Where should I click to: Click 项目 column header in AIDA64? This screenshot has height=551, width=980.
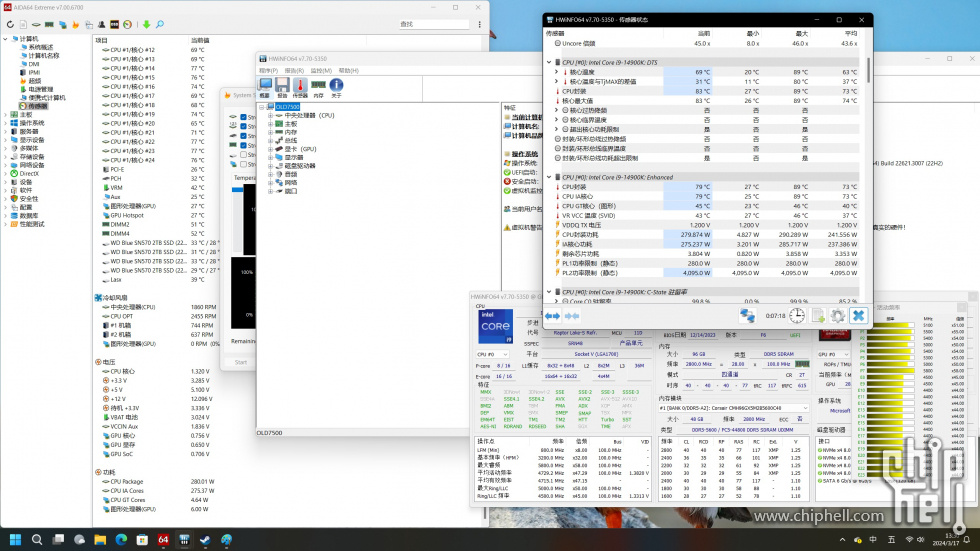(102, 40)
